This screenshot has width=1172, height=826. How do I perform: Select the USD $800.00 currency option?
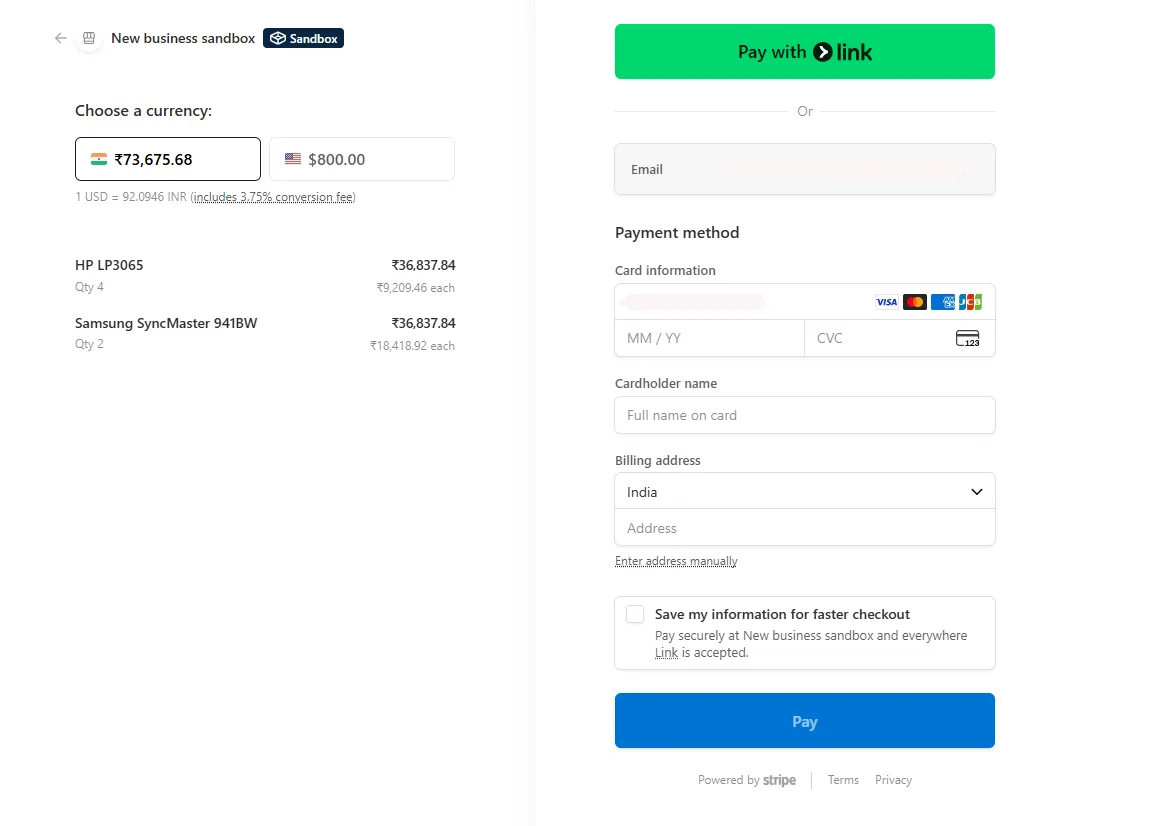click(362, 159)
